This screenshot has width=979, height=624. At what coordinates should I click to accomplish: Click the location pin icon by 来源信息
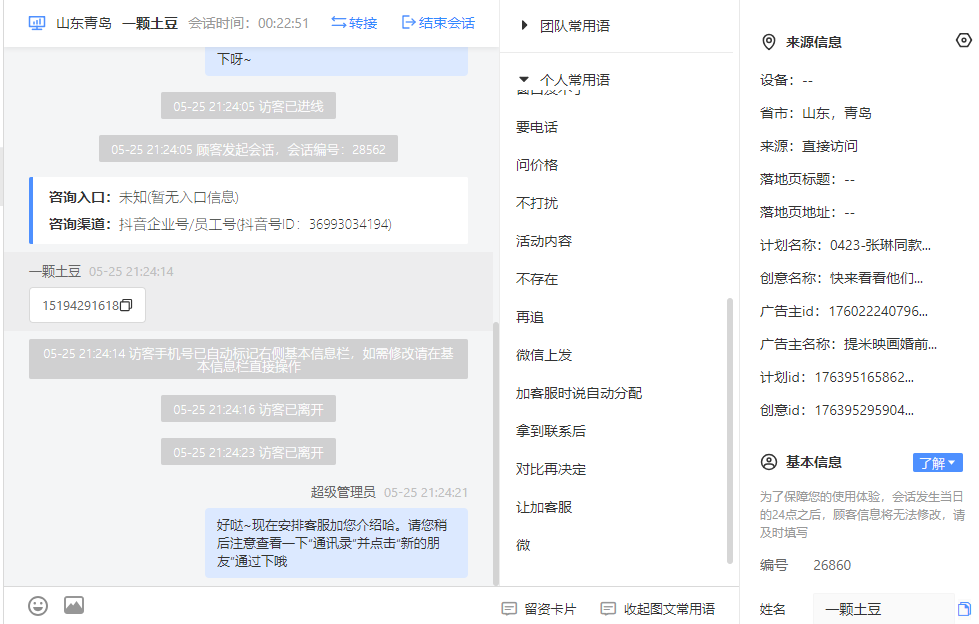point(769,42)
